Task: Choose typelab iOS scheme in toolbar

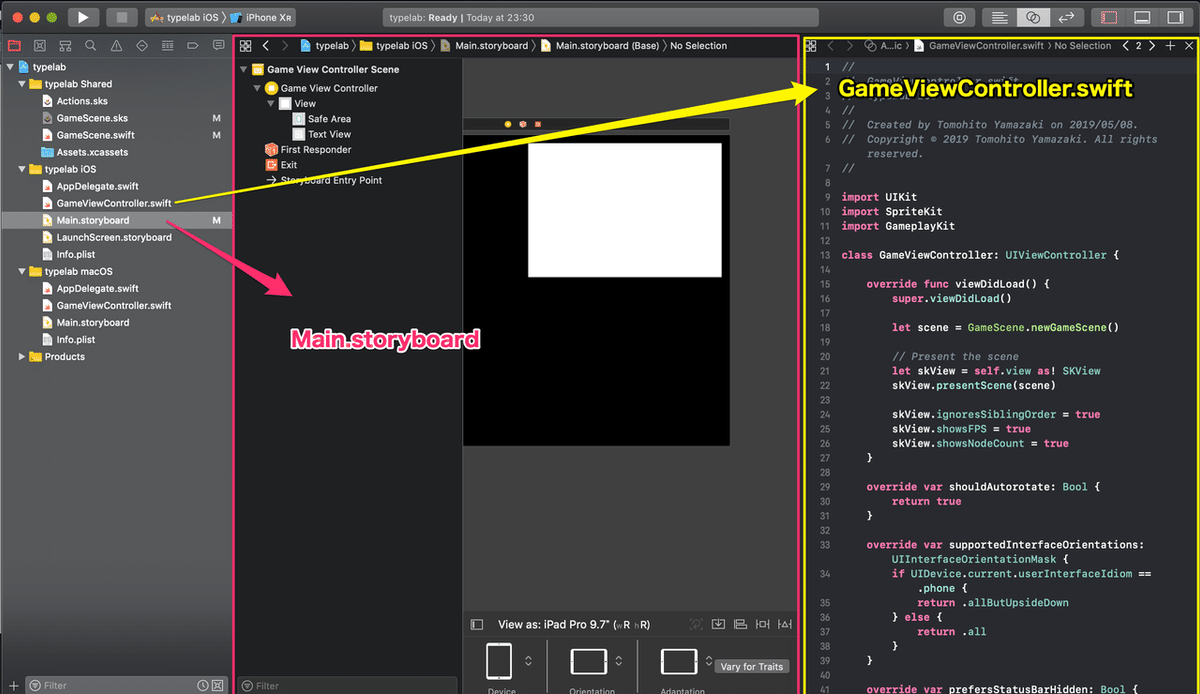Action: pyautogui.click(x=186, y=17)
